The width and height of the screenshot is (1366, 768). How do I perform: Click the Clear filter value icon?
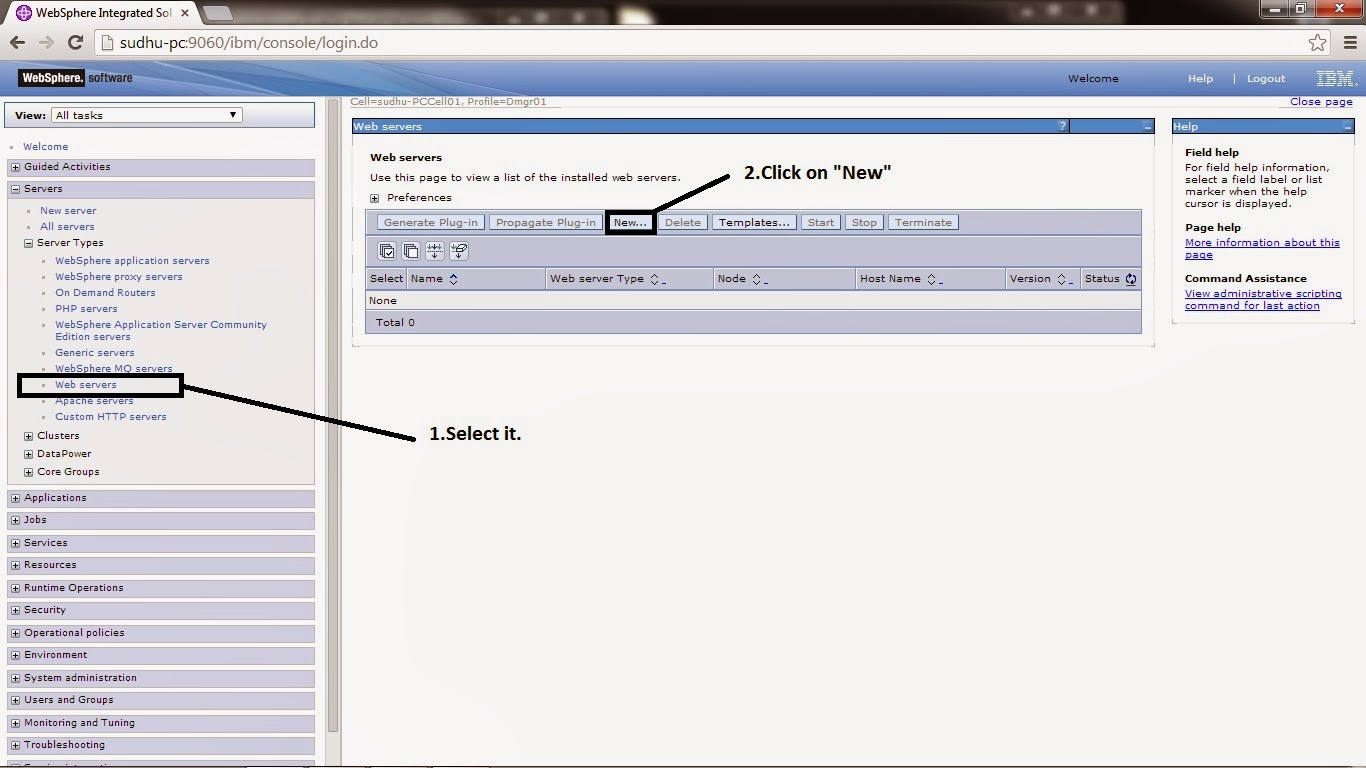click(459, 250)
